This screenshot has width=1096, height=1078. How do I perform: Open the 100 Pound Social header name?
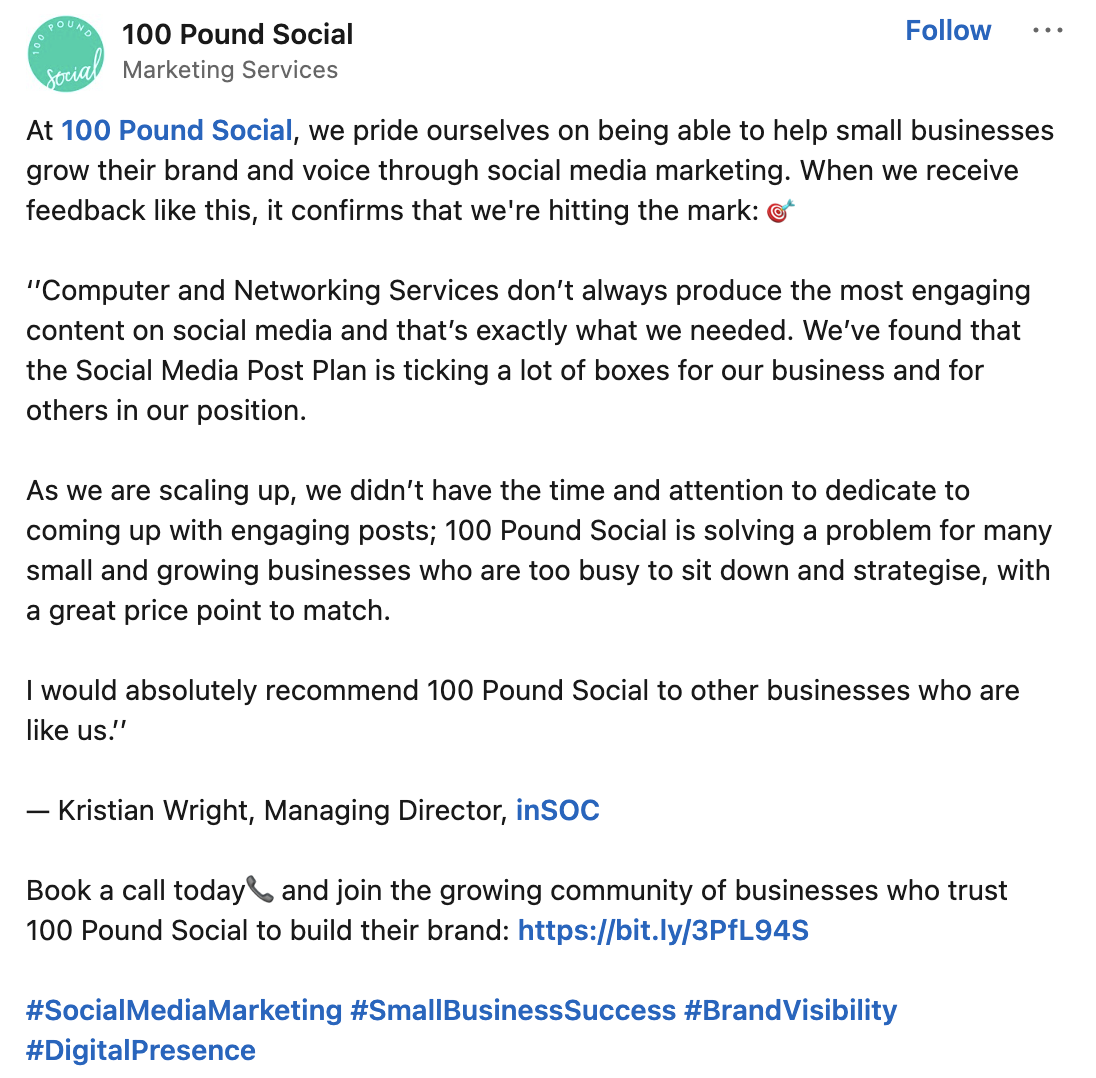click(x=237, y=34)
